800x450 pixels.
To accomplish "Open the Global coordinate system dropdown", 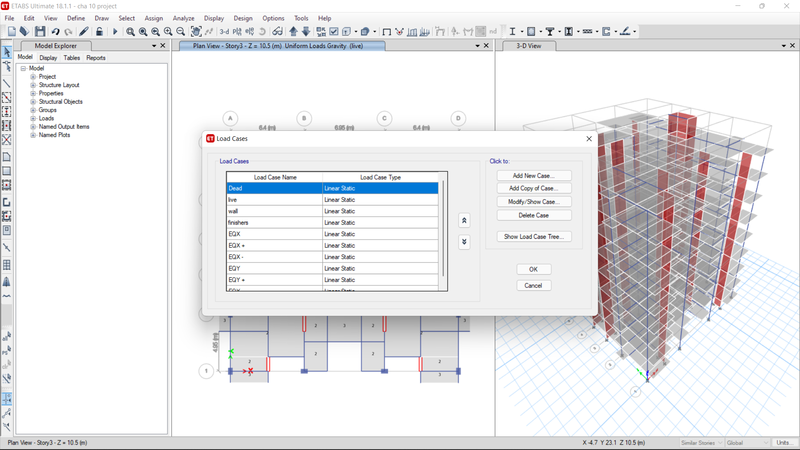I will [x=747, y=443].
